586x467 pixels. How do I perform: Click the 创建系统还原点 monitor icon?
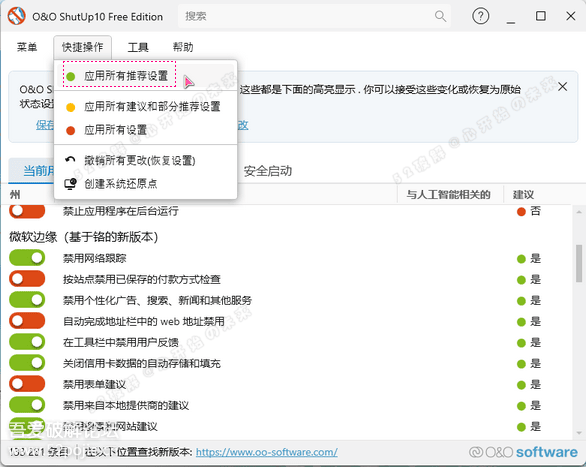pyautogui.click(x=70, y=183)
